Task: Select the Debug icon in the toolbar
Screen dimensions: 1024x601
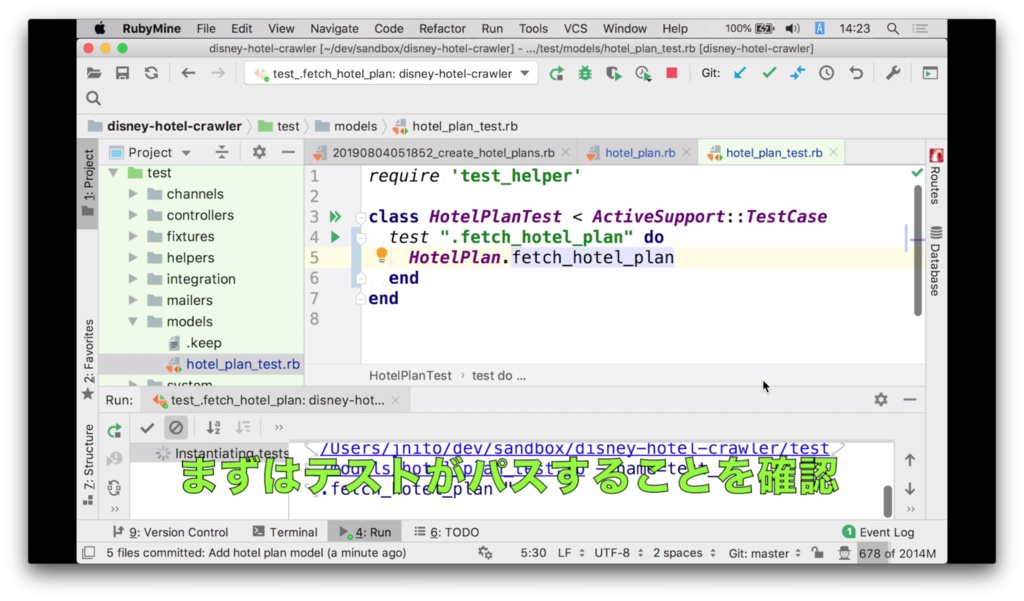Action: point(585,72)
